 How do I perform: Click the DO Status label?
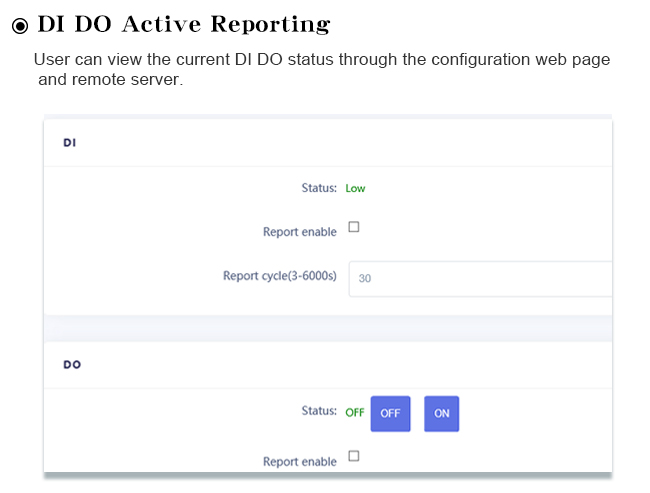tap(319, 410)
